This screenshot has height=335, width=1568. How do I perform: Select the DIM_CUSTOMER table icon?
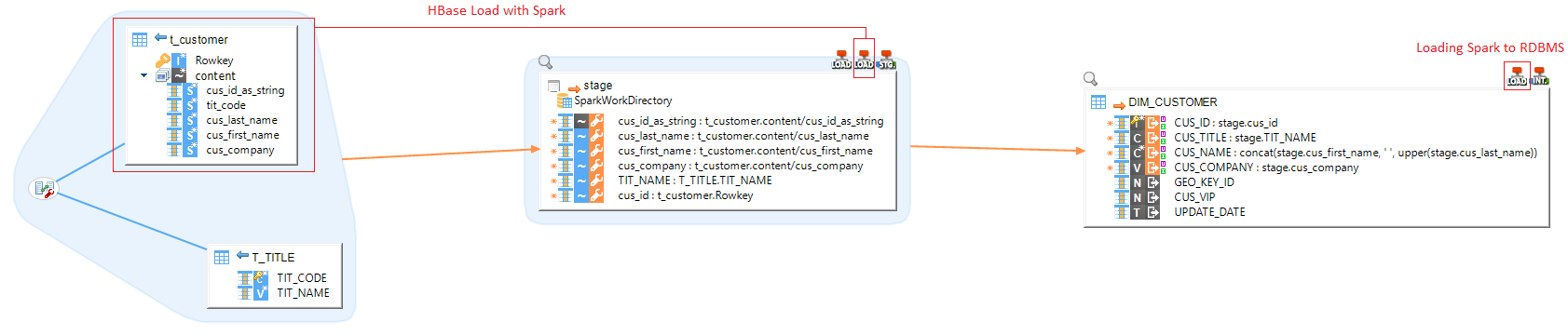coord(1098,102)
